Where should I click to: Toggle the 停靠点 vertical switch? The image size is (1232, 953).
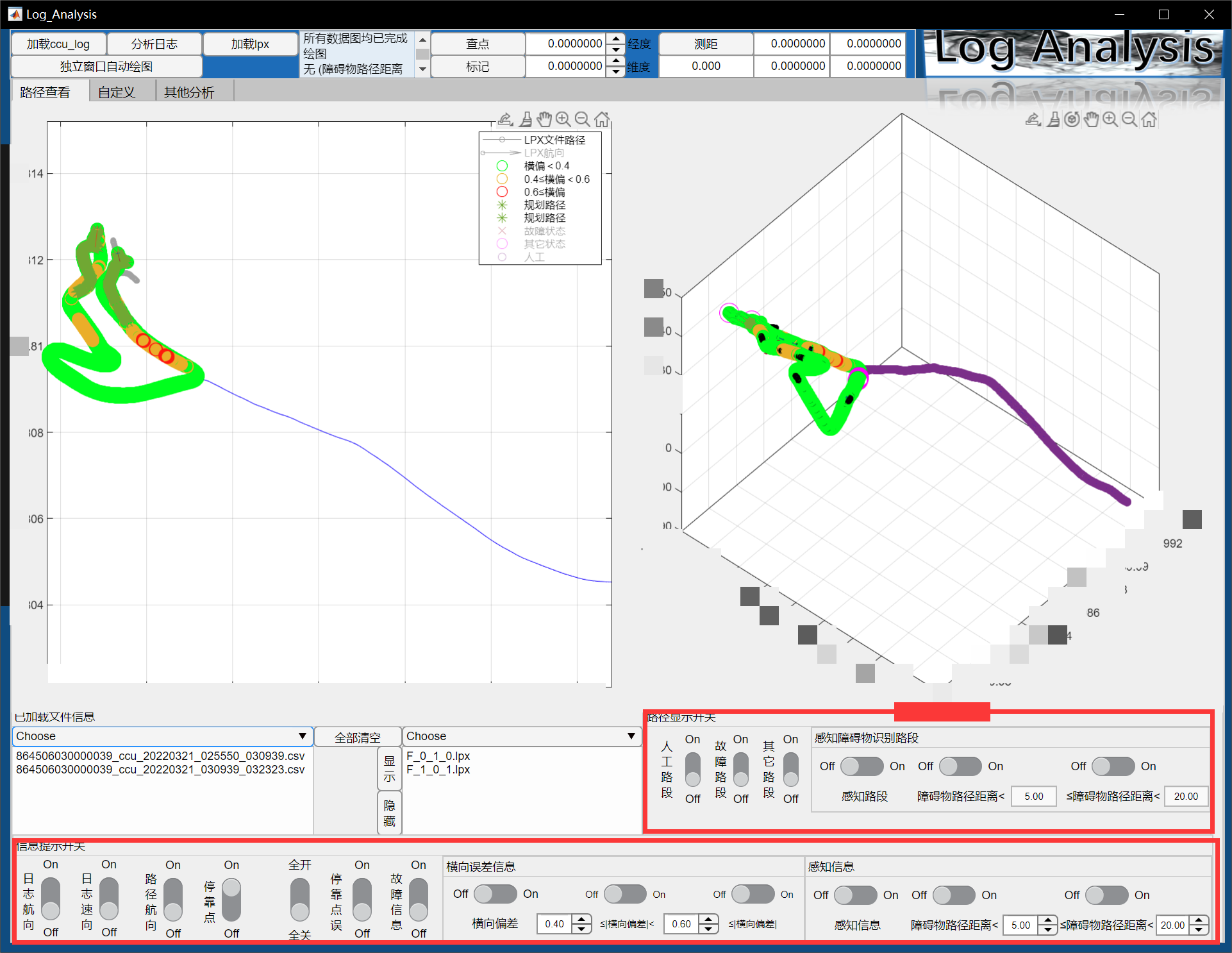tap(231, 899)
